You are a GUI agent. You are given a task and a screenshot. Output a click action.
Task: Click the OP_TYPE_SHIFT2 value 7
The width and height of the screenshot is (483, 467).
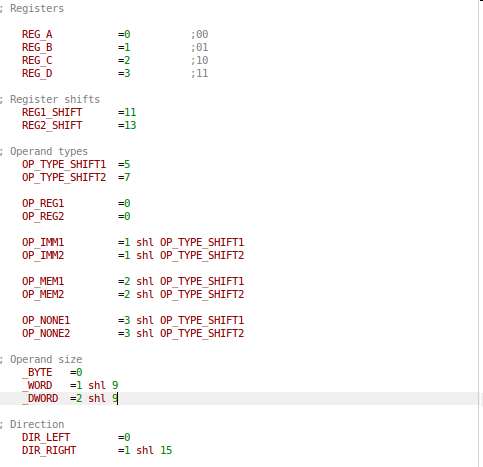pos(127,177)
